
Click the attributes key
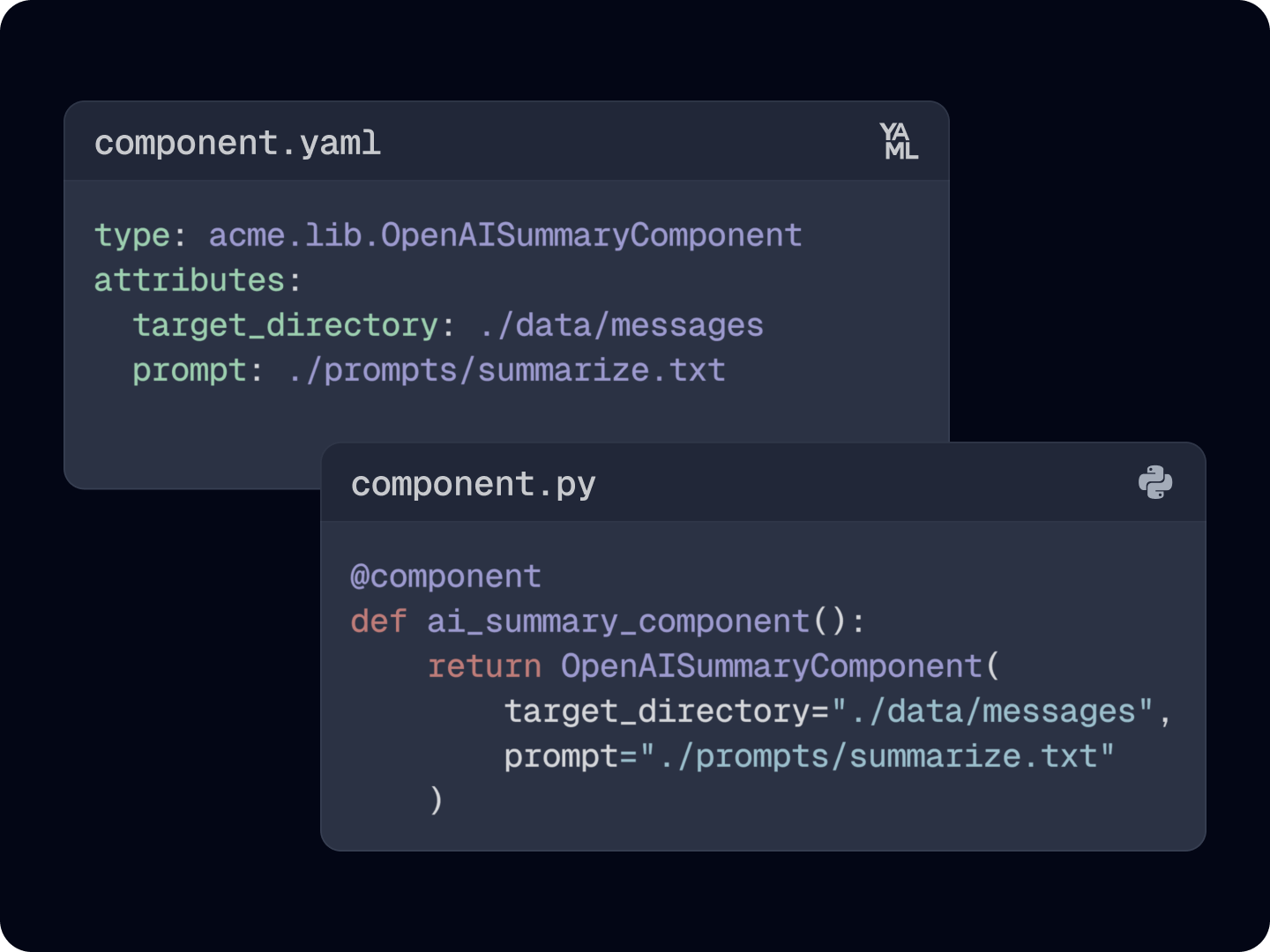click(x=190, y=280)
